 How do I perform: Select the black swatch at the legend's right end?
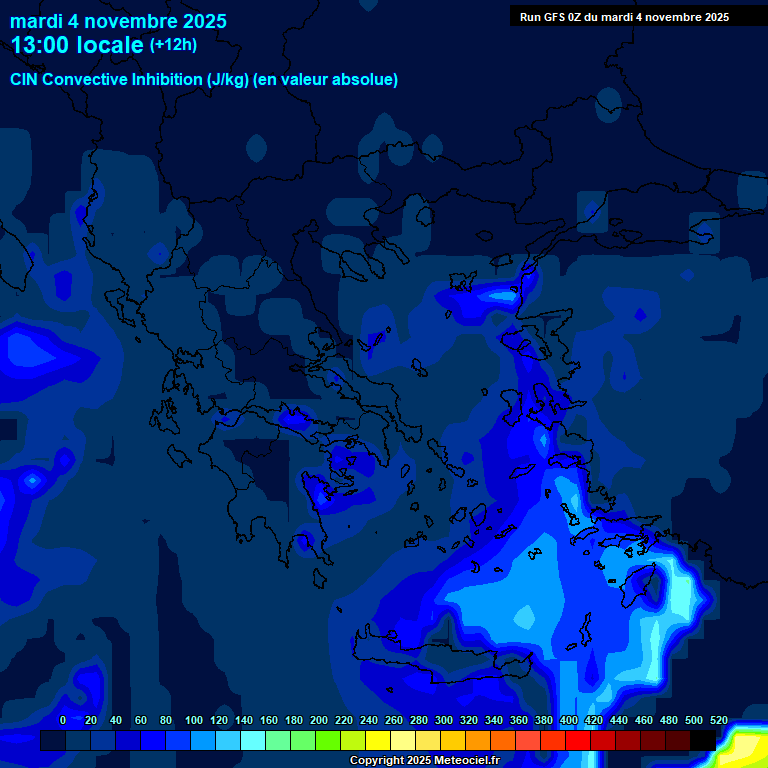(x=703, y=740)
